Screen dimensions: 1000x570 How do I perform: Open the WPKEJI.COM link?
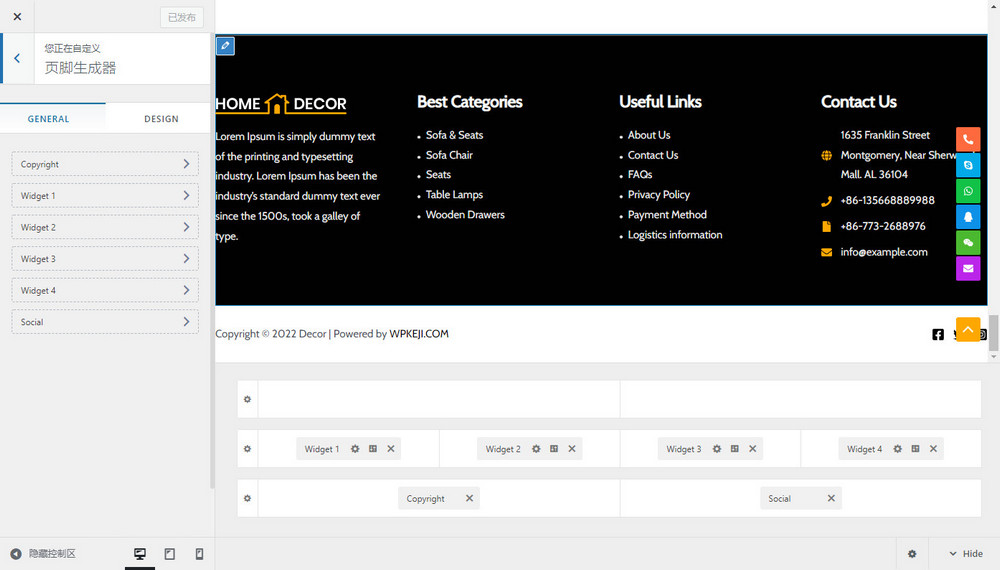(419, 333)
